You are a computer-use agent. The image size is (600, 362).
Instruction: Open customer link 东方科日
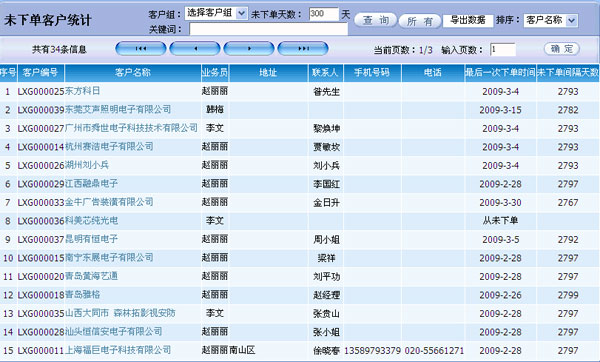(83, 91)
